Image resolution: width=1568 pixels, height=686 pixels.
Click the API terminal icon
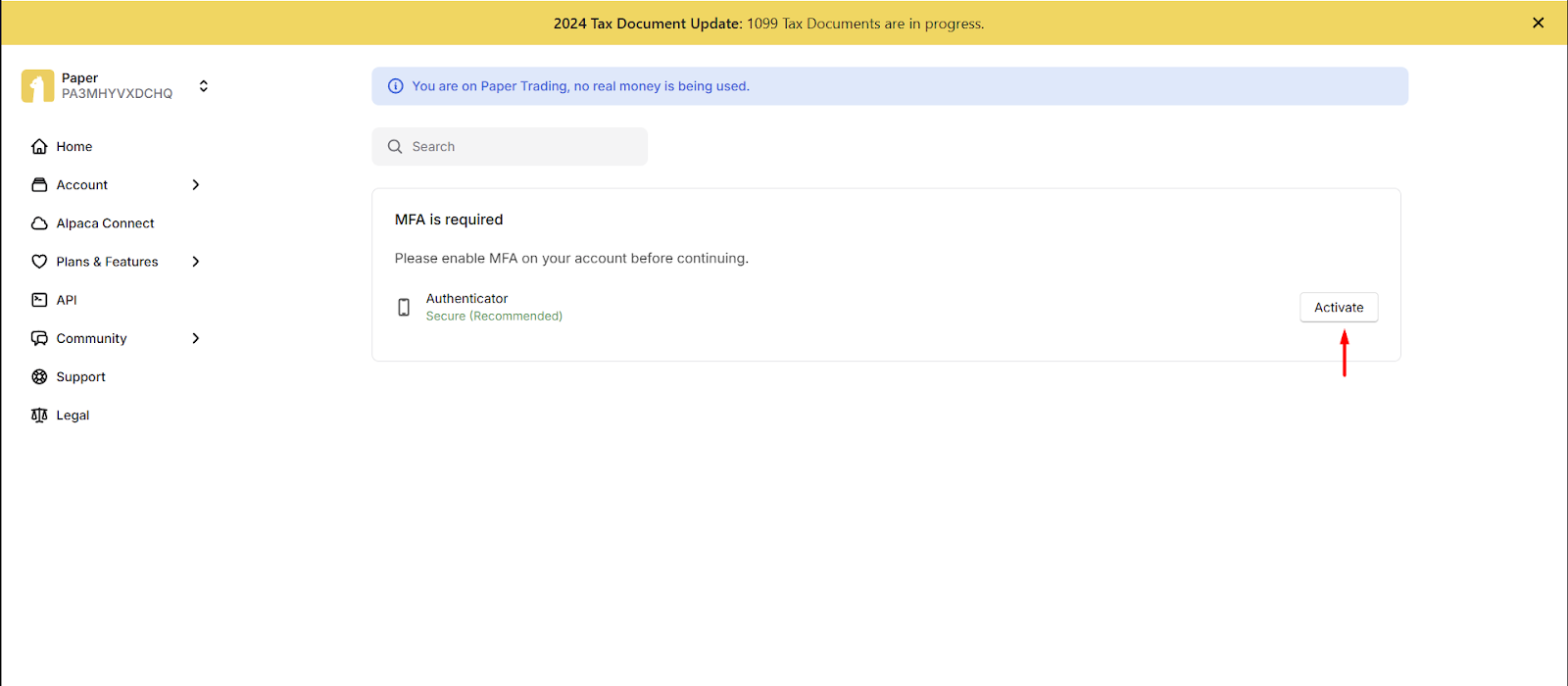pyautogui.click(x=39, y=300)
